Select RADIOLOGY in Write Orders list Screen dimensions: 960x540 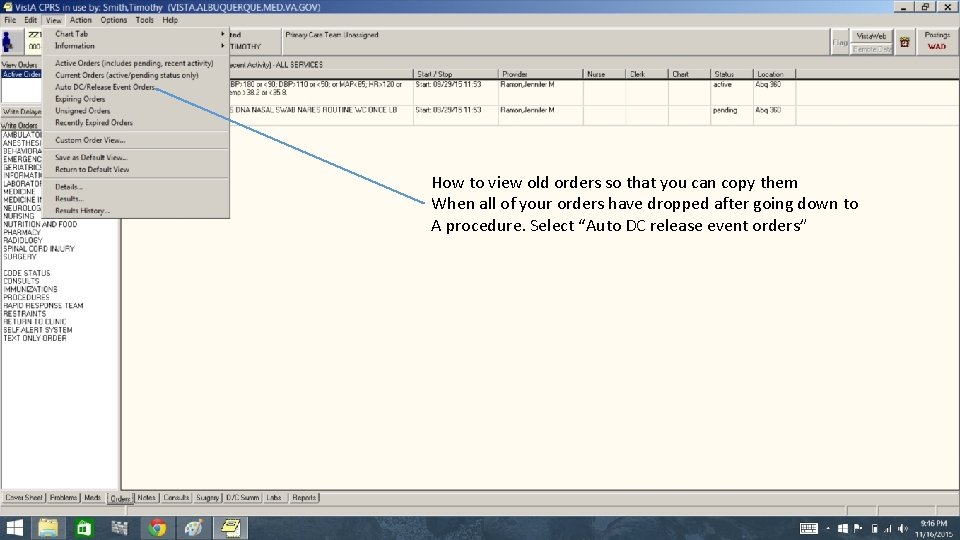(x=23, y=241)
